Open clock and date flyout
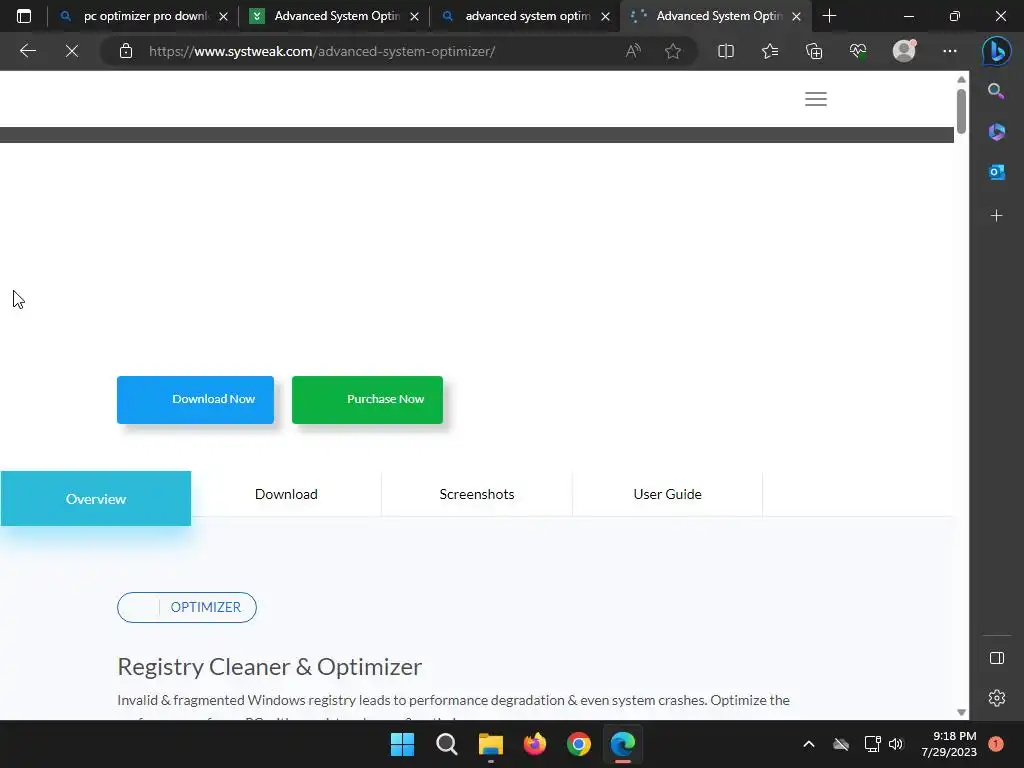Screen dimensions: 1024x768 click(949, 744)
